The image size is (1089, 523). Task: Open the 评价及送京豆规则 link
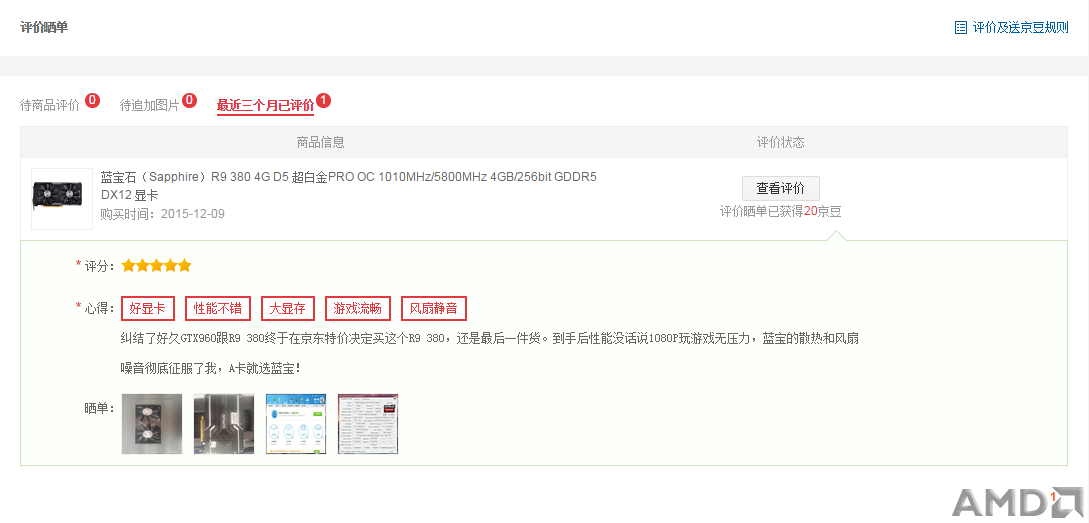coord(1020,28)
